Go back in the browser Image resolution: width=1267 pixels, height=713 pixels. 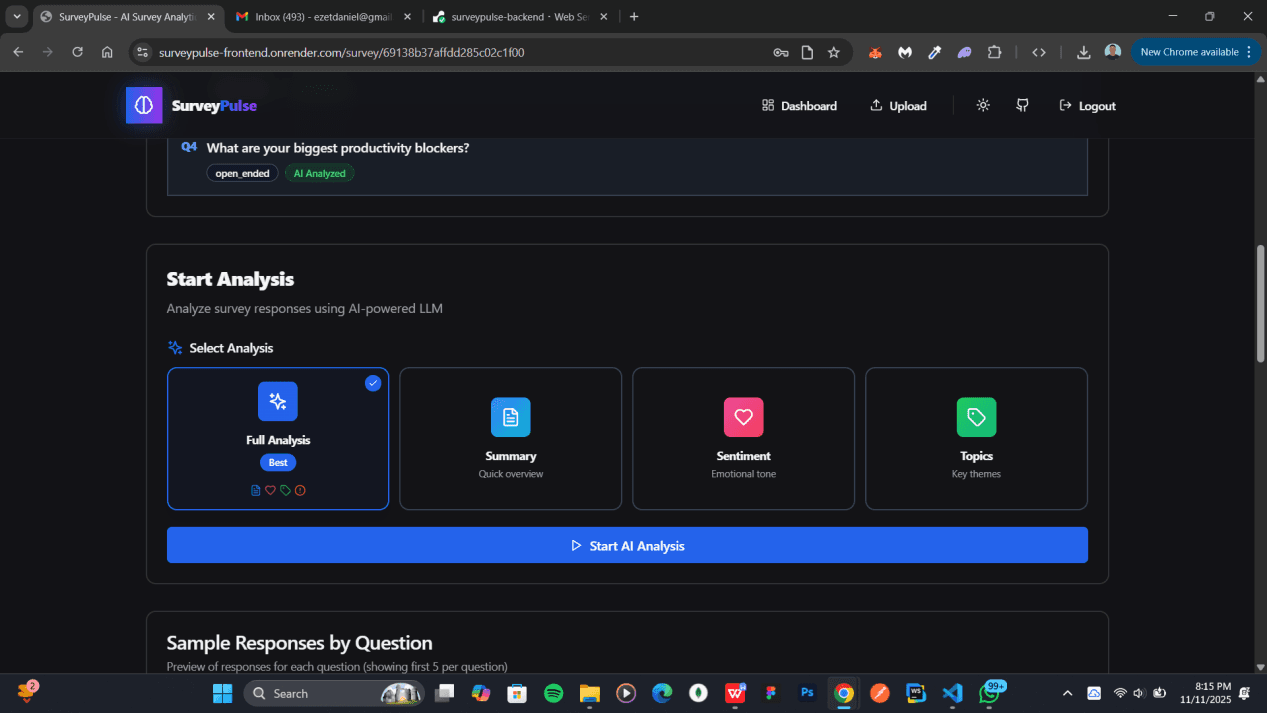[18, 52]
